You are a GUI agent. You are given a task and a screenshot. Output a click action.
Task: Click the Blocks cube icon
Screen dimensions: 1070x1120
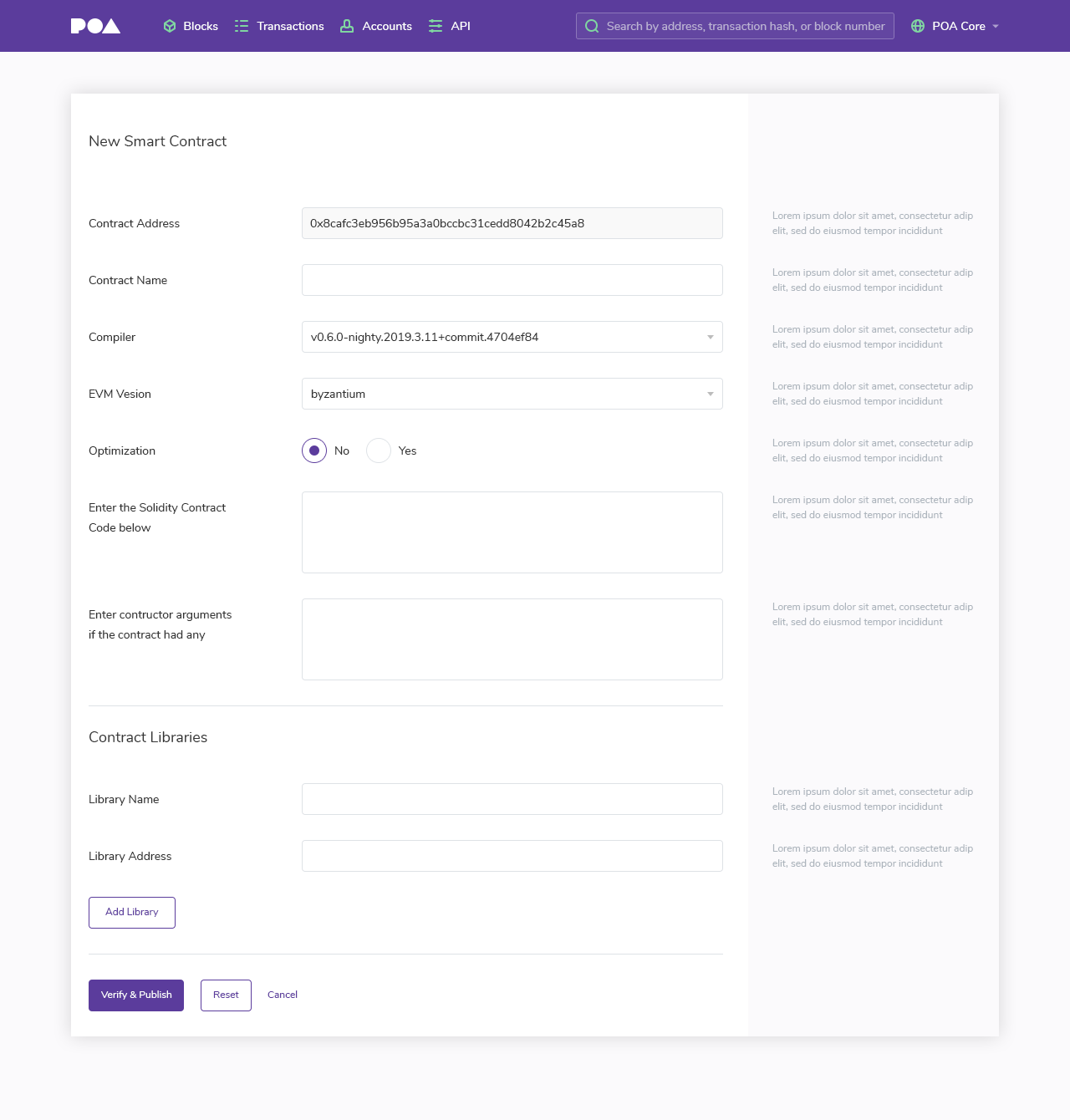coord(170,26)
